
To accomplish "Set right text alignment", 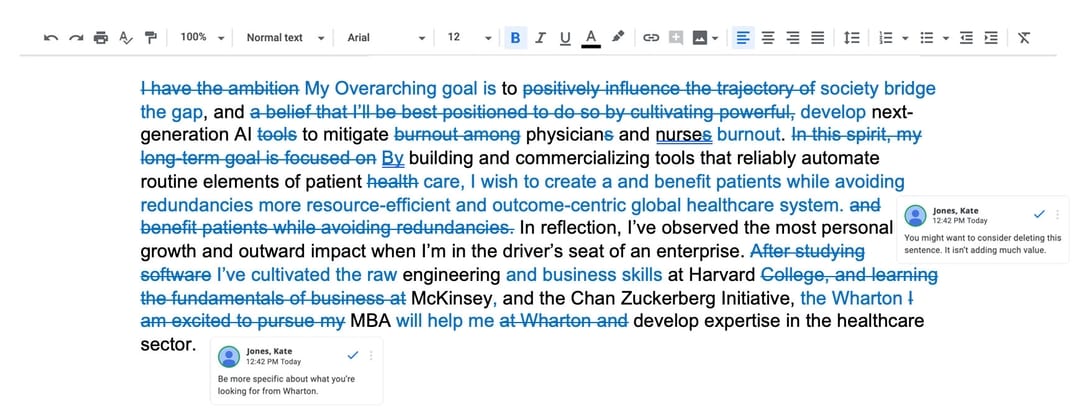I will tap(792, 38).
